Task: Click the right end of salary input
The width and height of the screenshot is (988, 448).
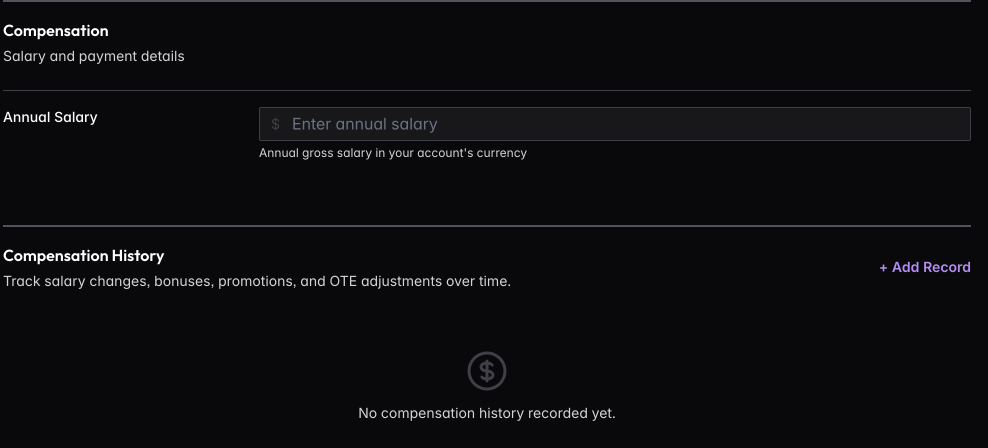Action: tap(955, 124)
